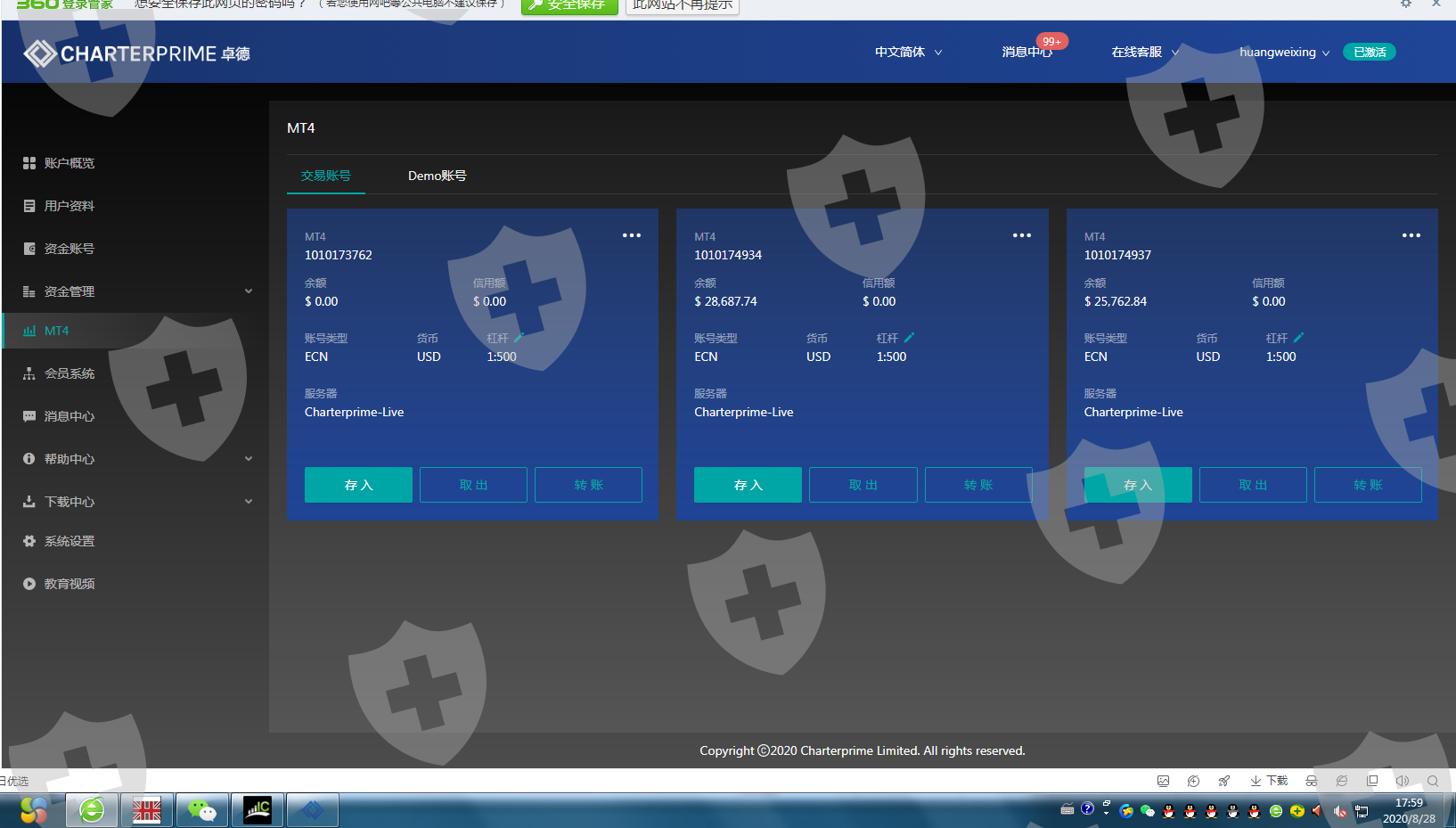This screenshot has height=828, width=1456.
Task: Select the 交易账号 tab
Action: point(325,176)
